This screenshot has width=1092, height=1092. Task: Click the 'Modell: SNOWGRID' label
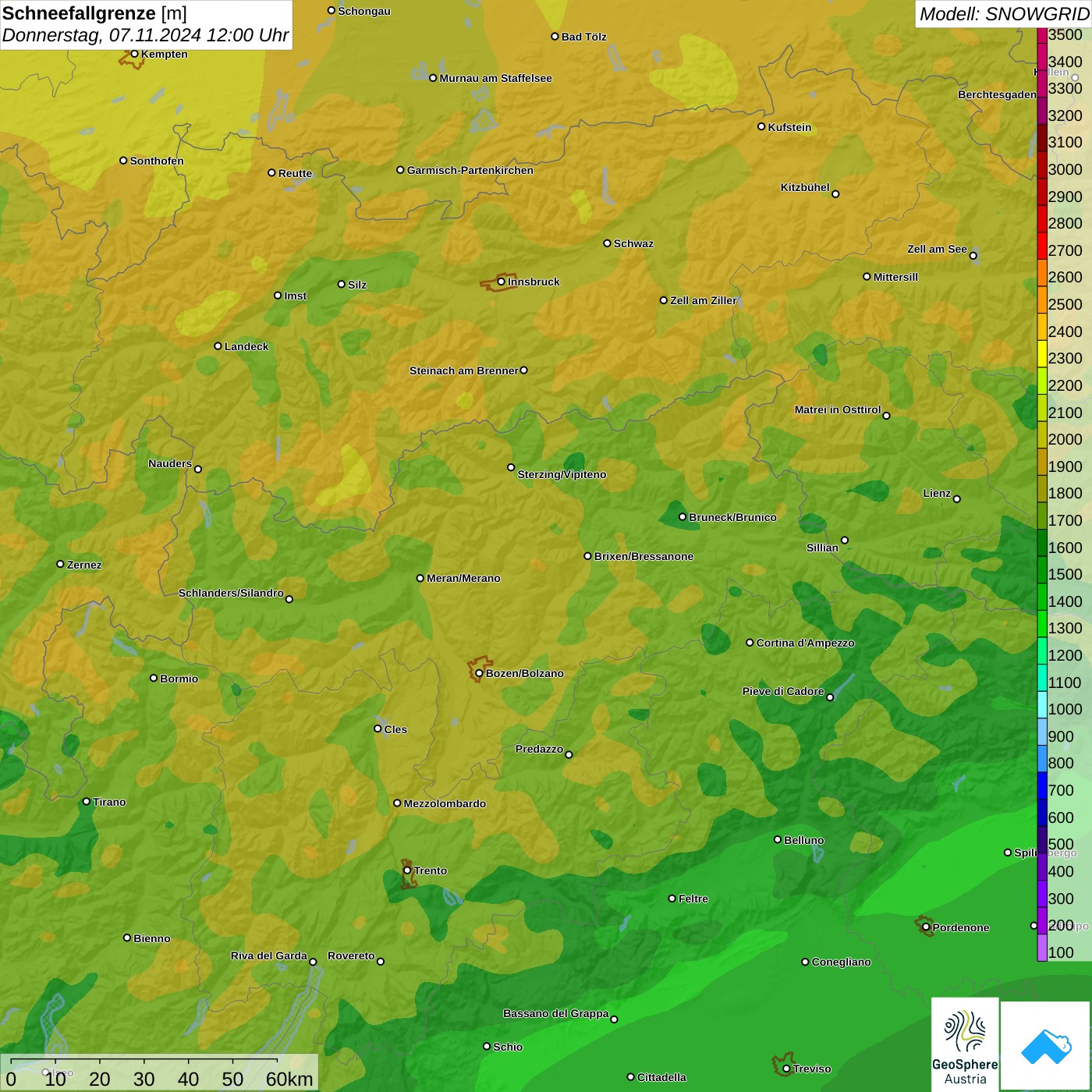(1004, 14)
